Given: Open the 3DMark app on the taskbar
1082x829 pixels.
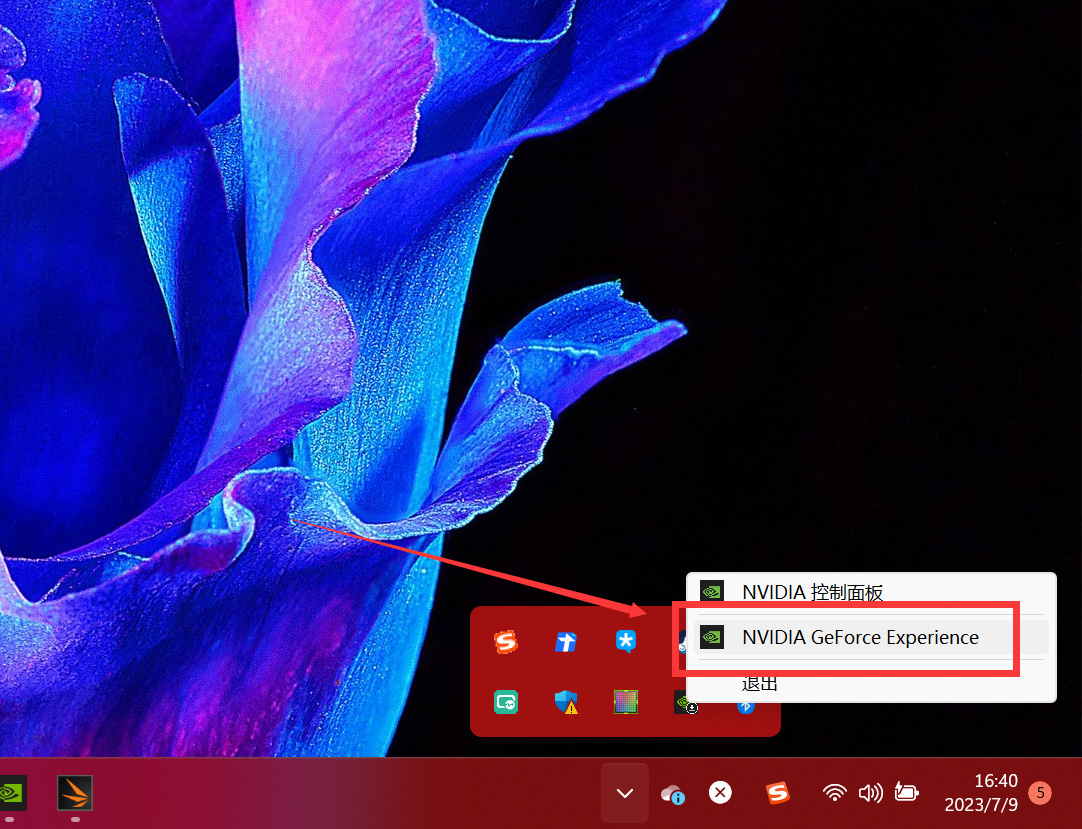Looking at the screenshot, I should click(x=75, y=792).
